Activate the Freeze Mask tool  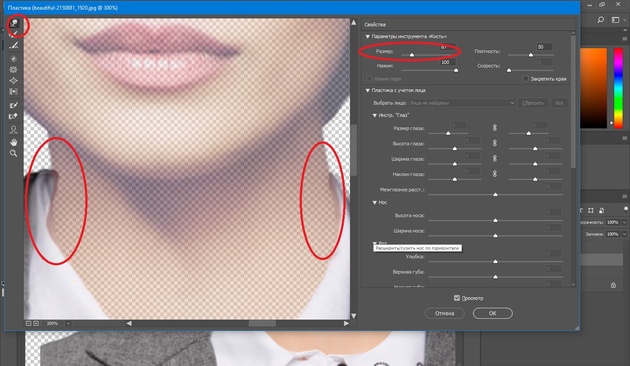14,105
